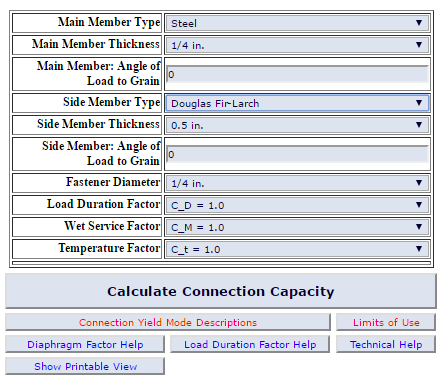
Task: Open the Main Member Type dropdown
Action: click(297, 23)
